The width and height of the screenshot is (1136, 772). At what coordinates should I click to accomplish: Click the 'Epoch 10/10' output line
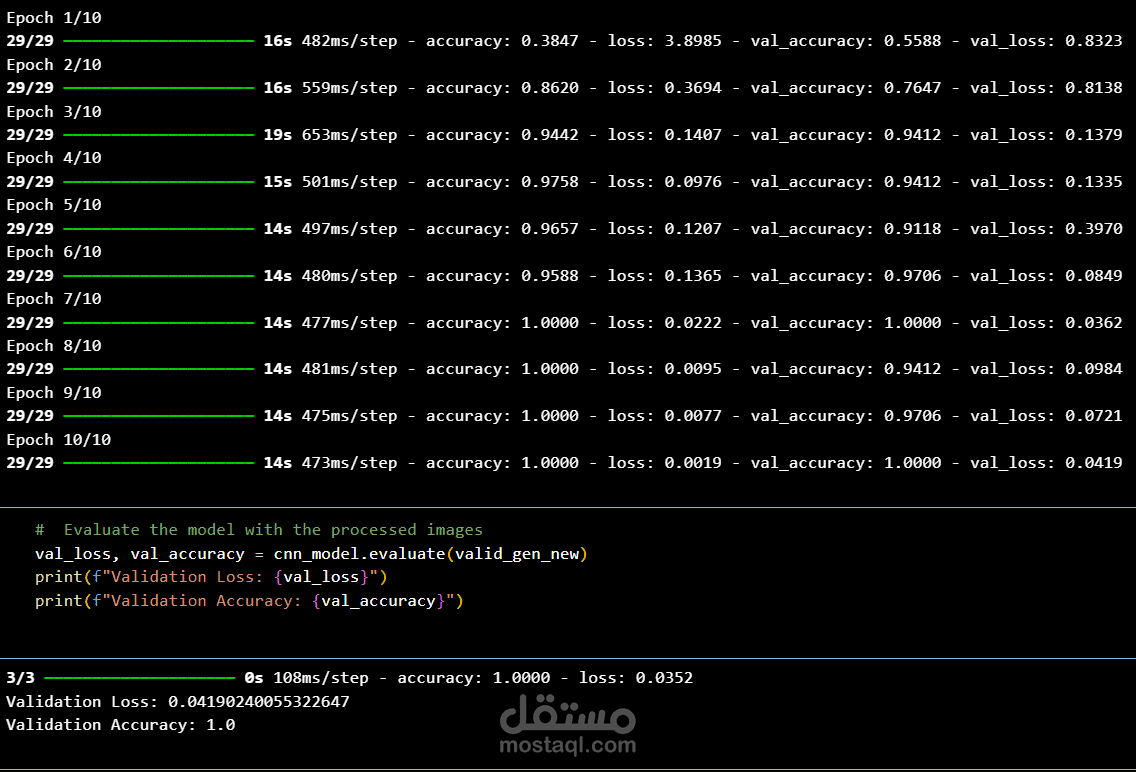59,440
